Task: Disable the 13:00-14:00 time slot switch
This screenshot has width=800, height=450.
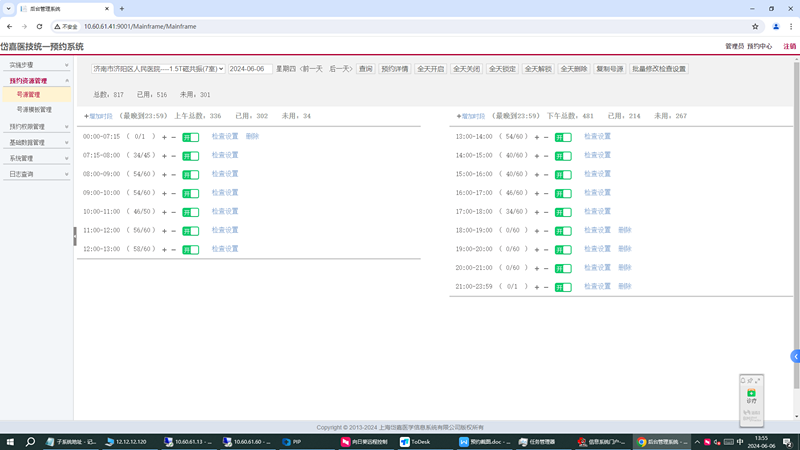Action: tap(563, 137)
